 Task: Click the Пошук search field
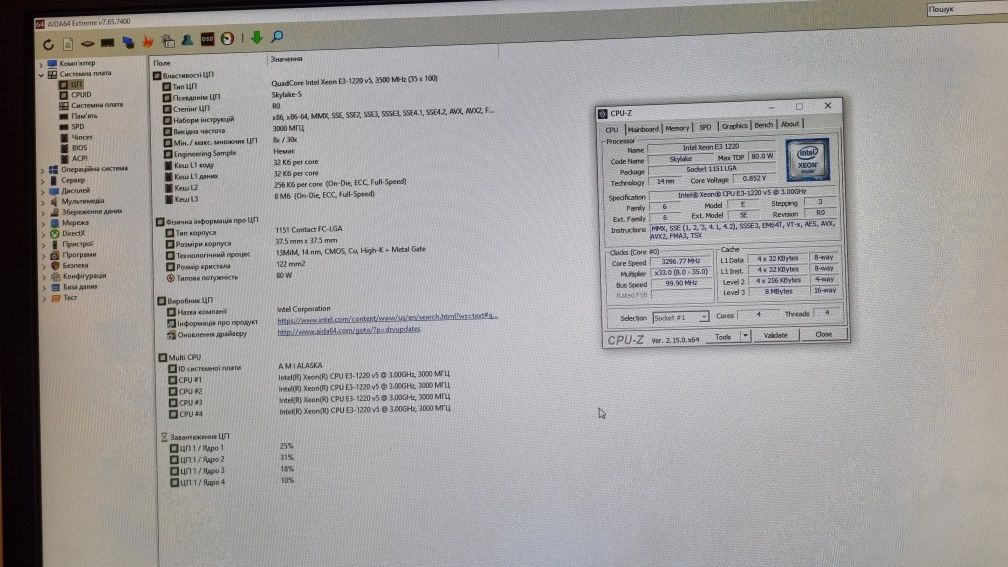click(966, 9)
